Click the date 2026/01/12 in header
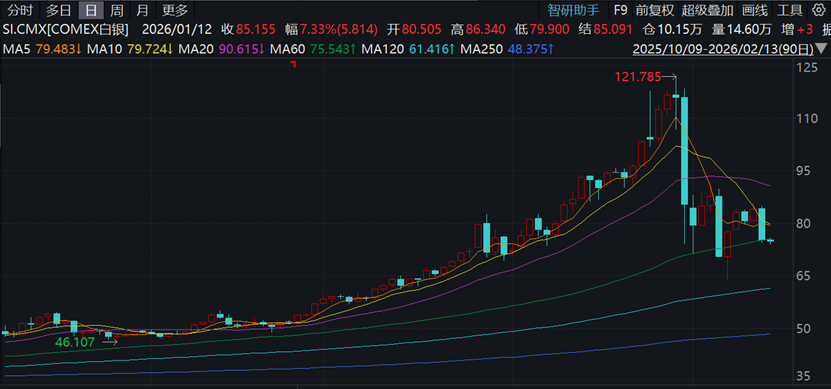This screenshot has width=831, height=389. 176,29
